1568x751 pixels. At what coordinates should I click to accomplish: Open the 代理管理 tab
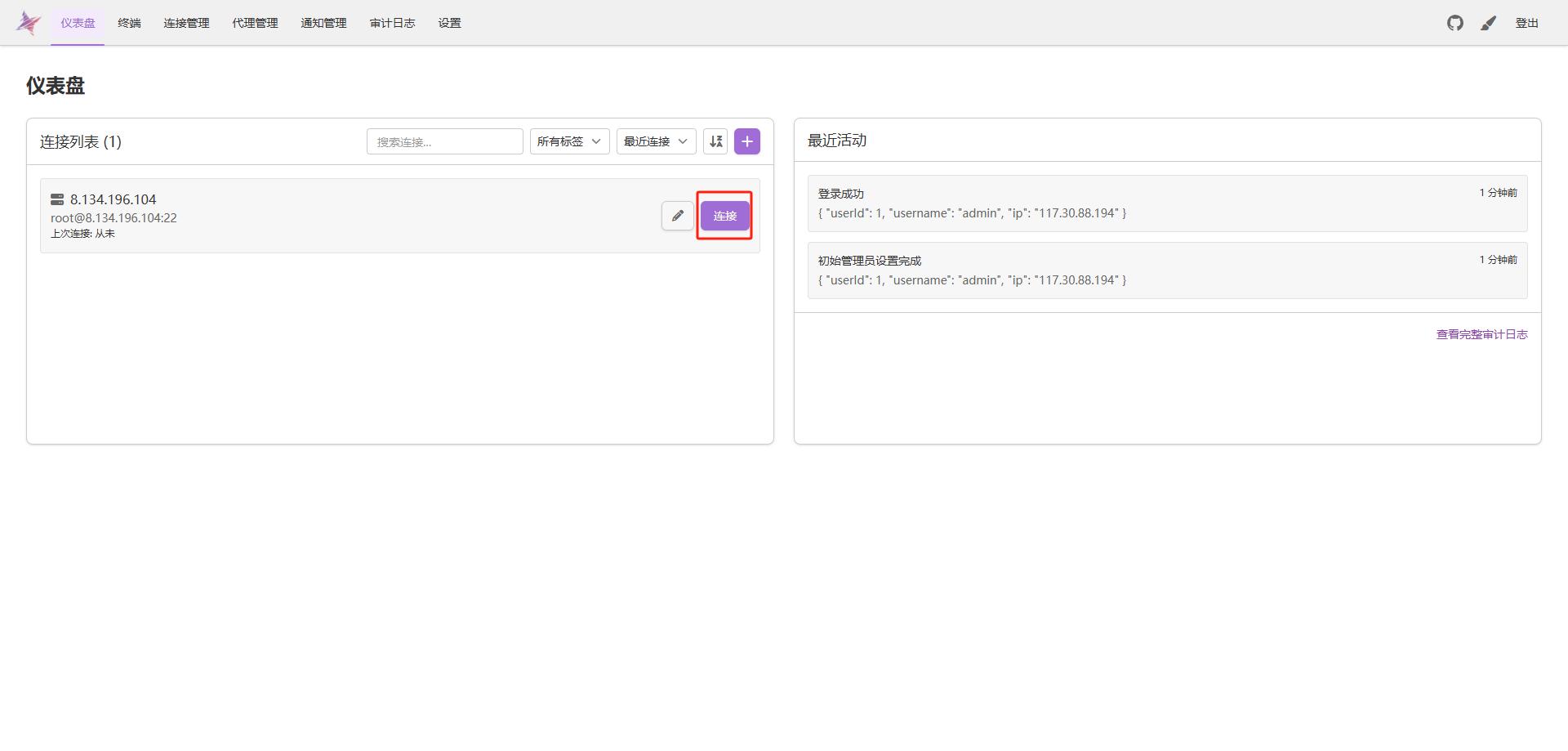point(255,23)
